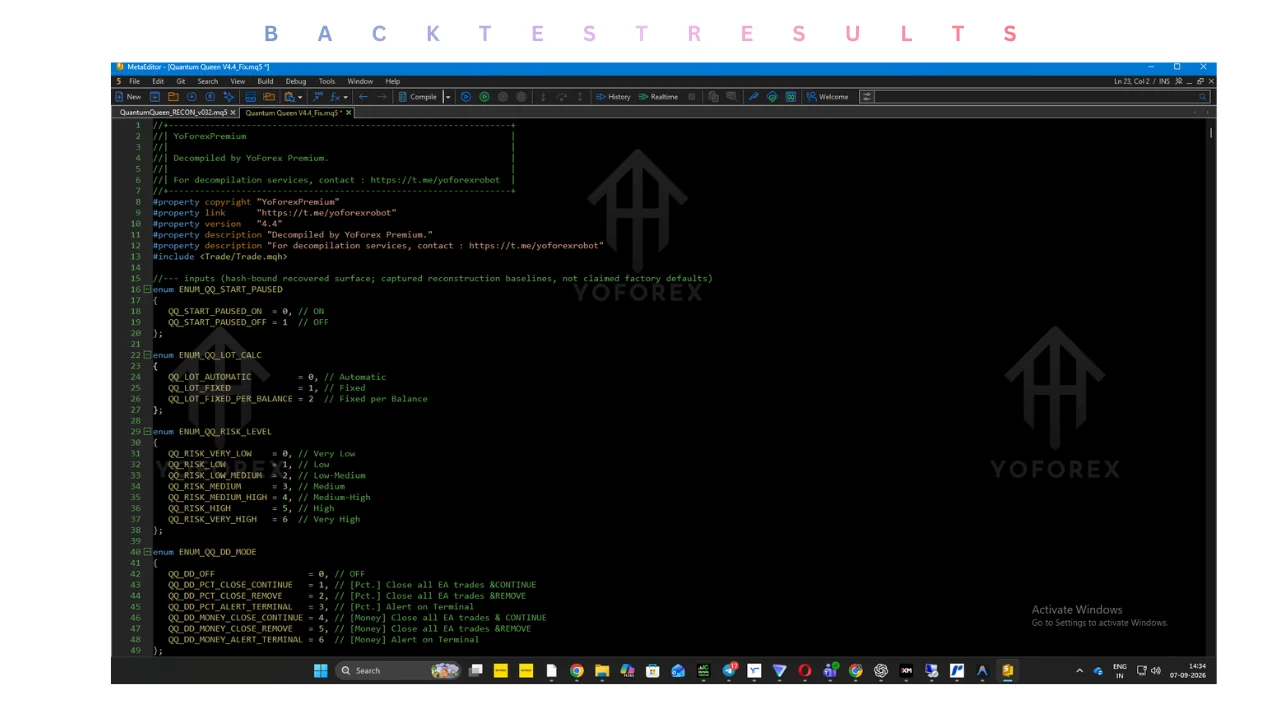Click the fx function list icon

click(335, 97)
